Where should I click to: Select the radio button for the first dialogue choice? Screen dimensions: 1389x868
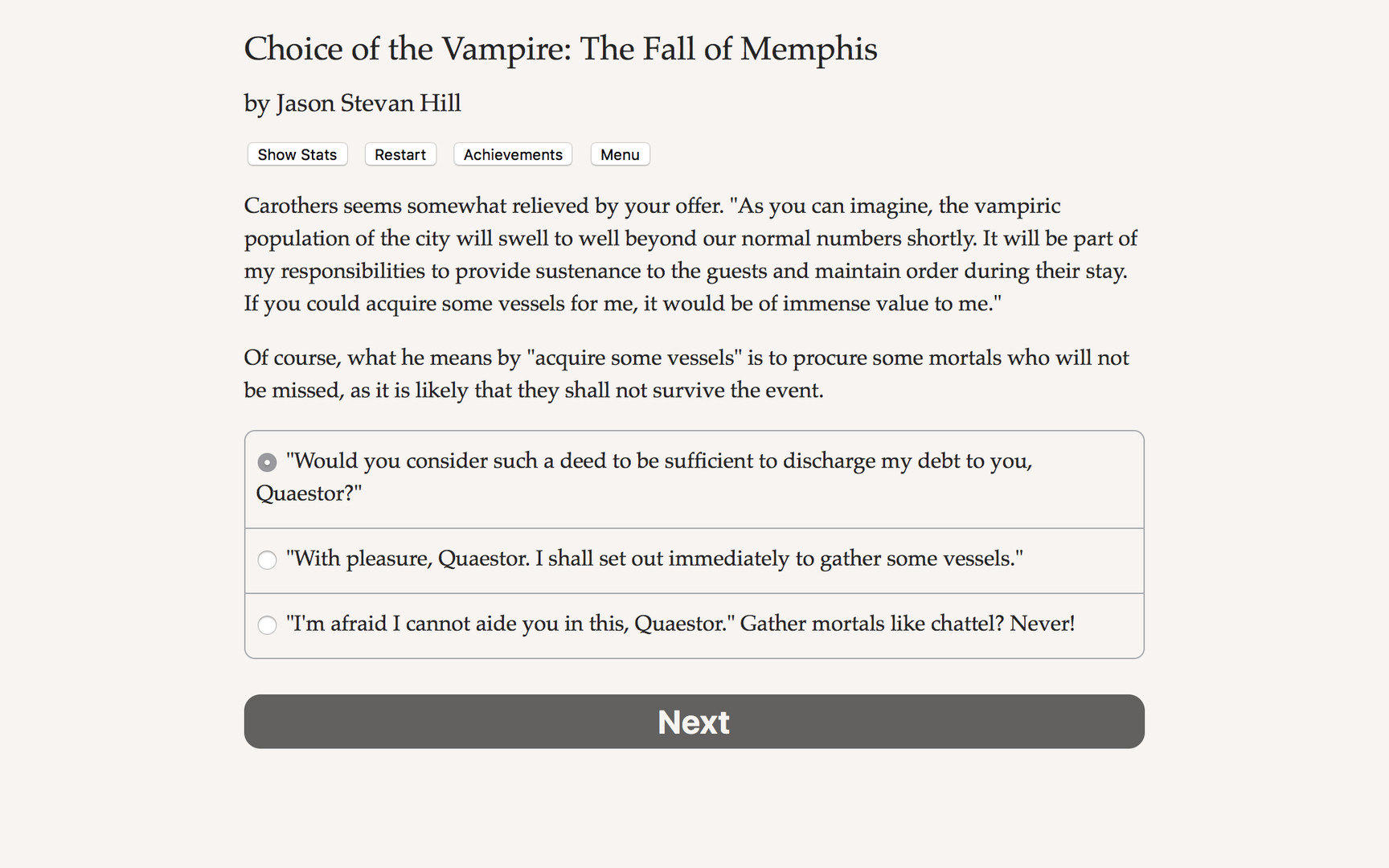(266, 462)
